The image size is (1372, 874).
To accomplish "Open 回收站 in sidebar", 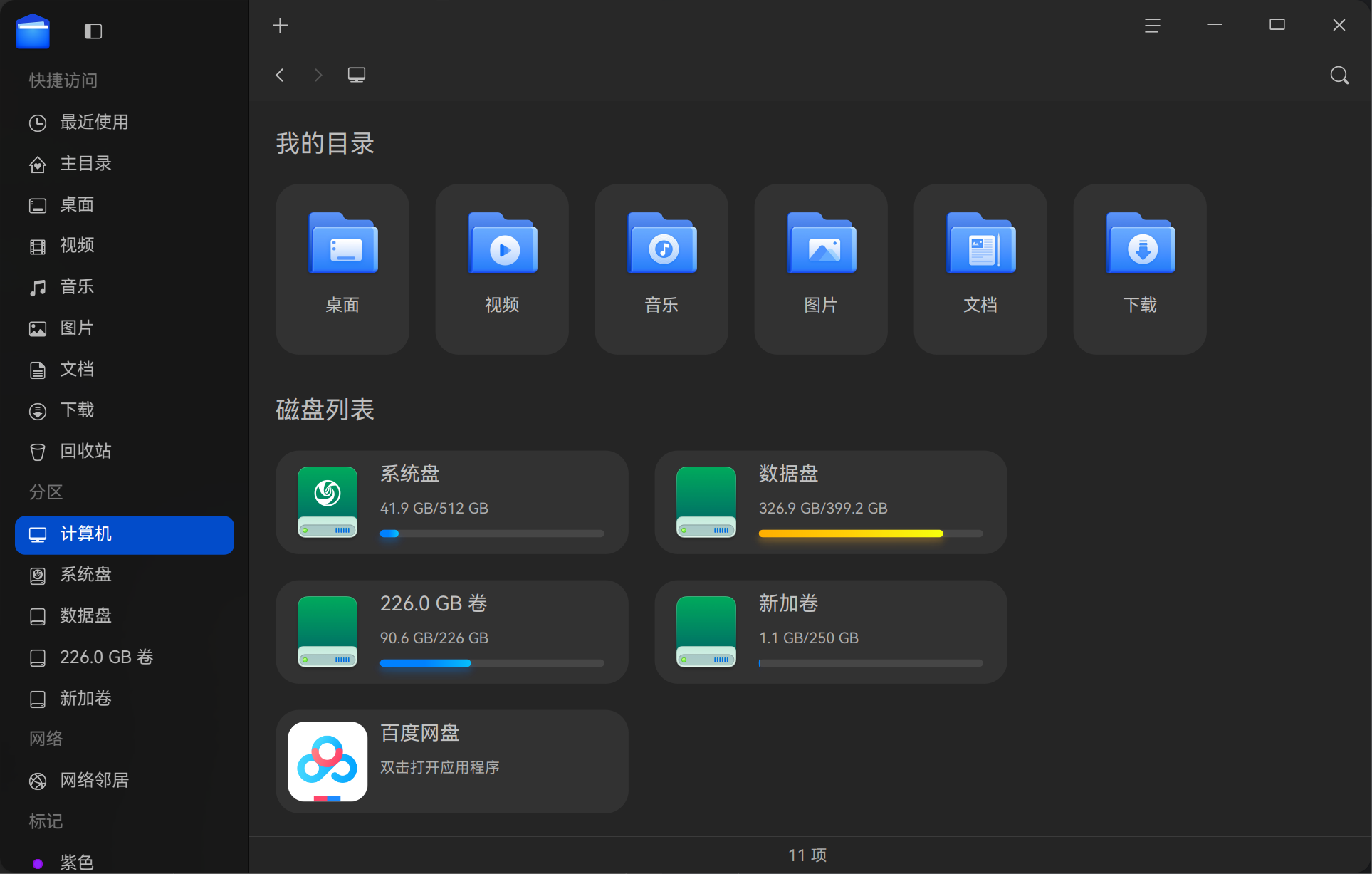I will click(125, 452).
